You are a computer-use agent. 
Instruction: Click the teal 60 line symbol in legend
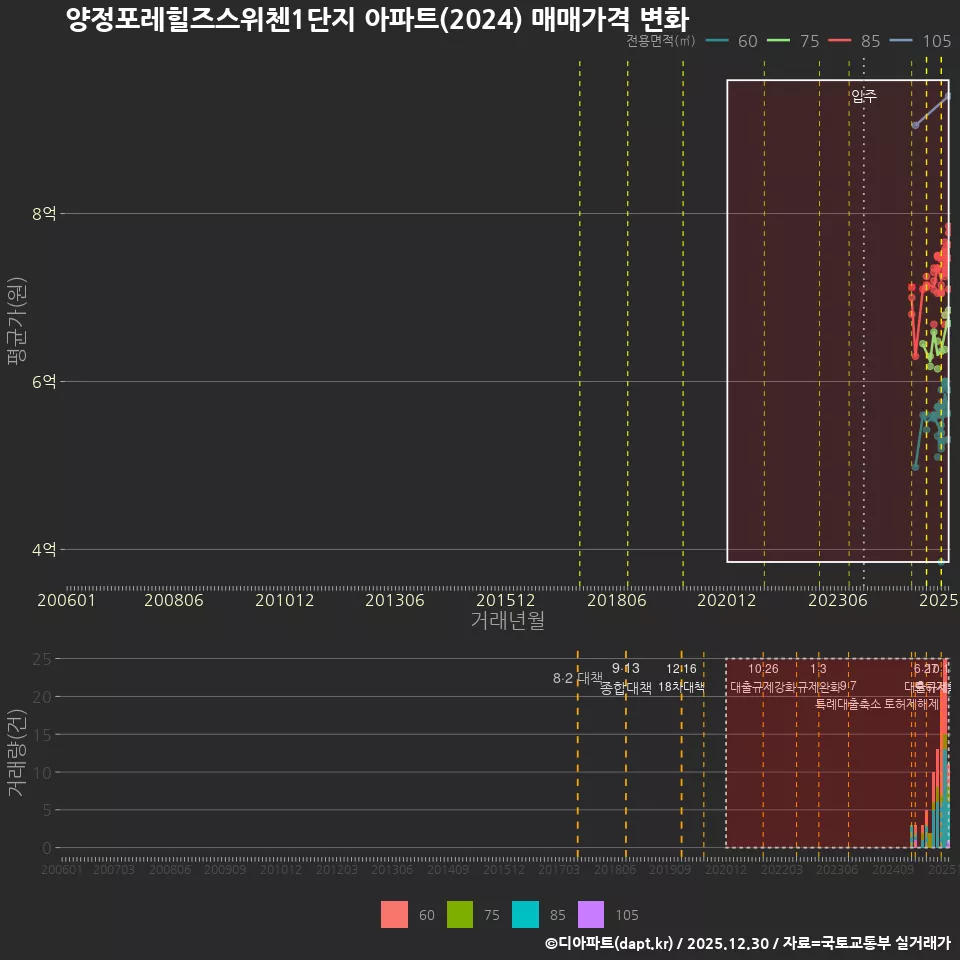(718, 42)
